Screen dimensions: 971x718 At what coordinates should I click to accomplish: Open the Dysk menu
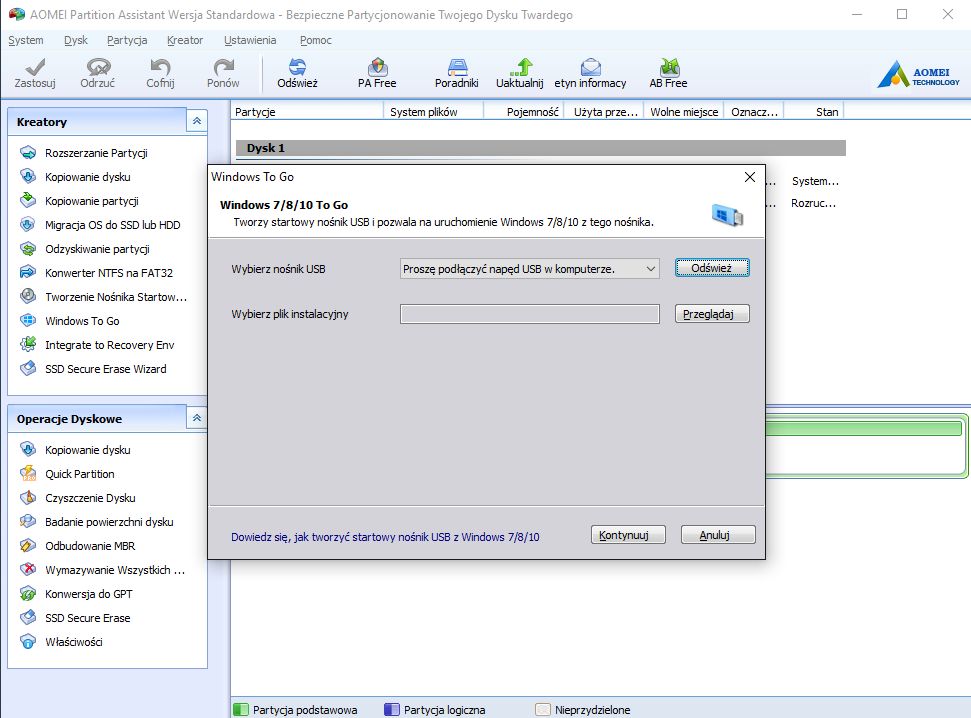click(76, 40)
